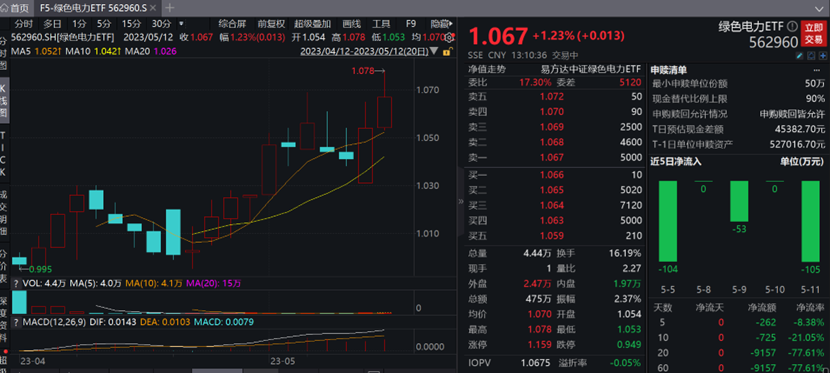
Task: Click the 跌停 price 0.949
Action: [x=628, y=345]
